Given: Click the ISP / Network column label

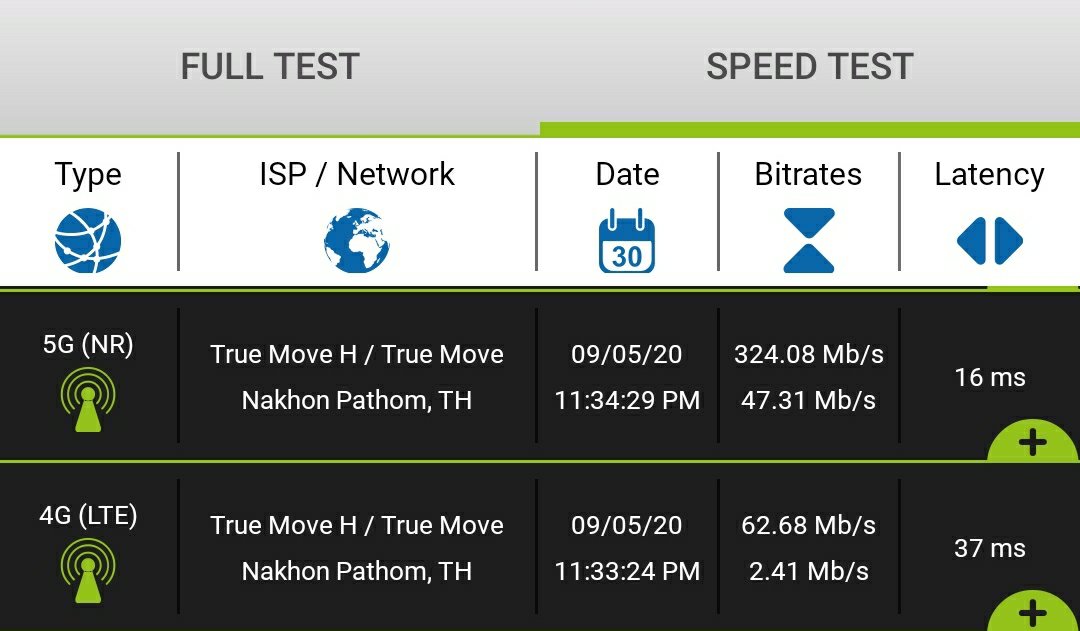Looking at the screenshot, I should (x=357, y=175).
